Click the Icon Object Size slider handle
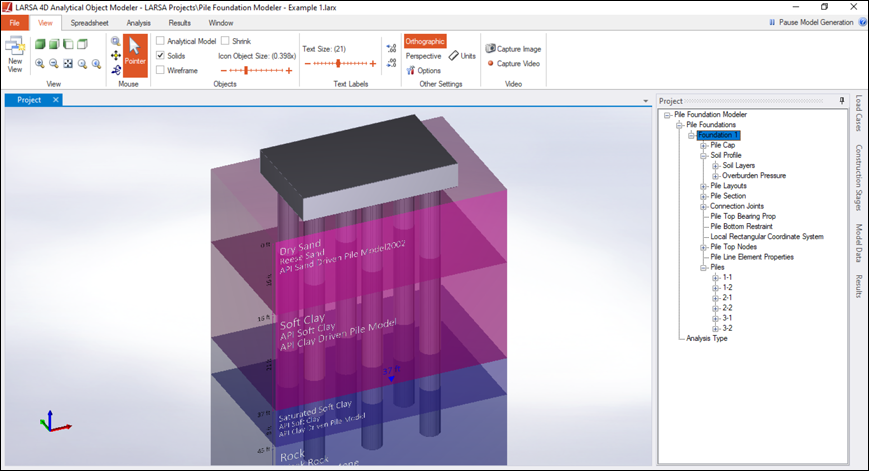 [x=246, y=70]
